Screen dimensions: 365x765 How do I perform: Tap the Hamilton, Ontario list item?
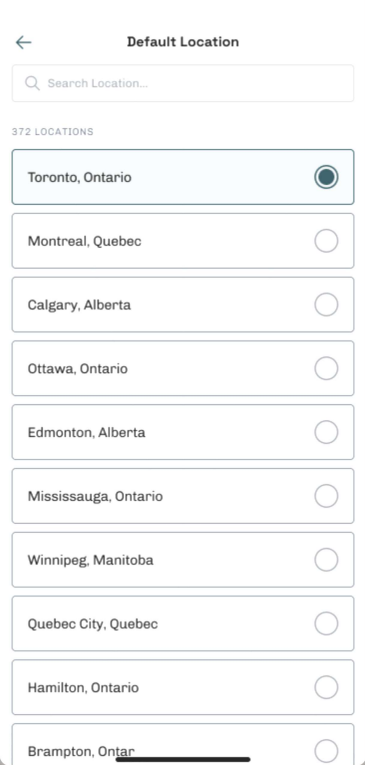tap(182, 687)
